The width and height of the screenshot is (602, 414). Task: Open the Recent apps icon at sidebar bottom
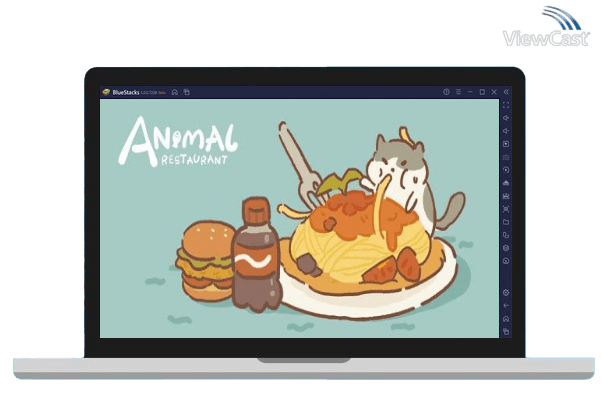506,331
